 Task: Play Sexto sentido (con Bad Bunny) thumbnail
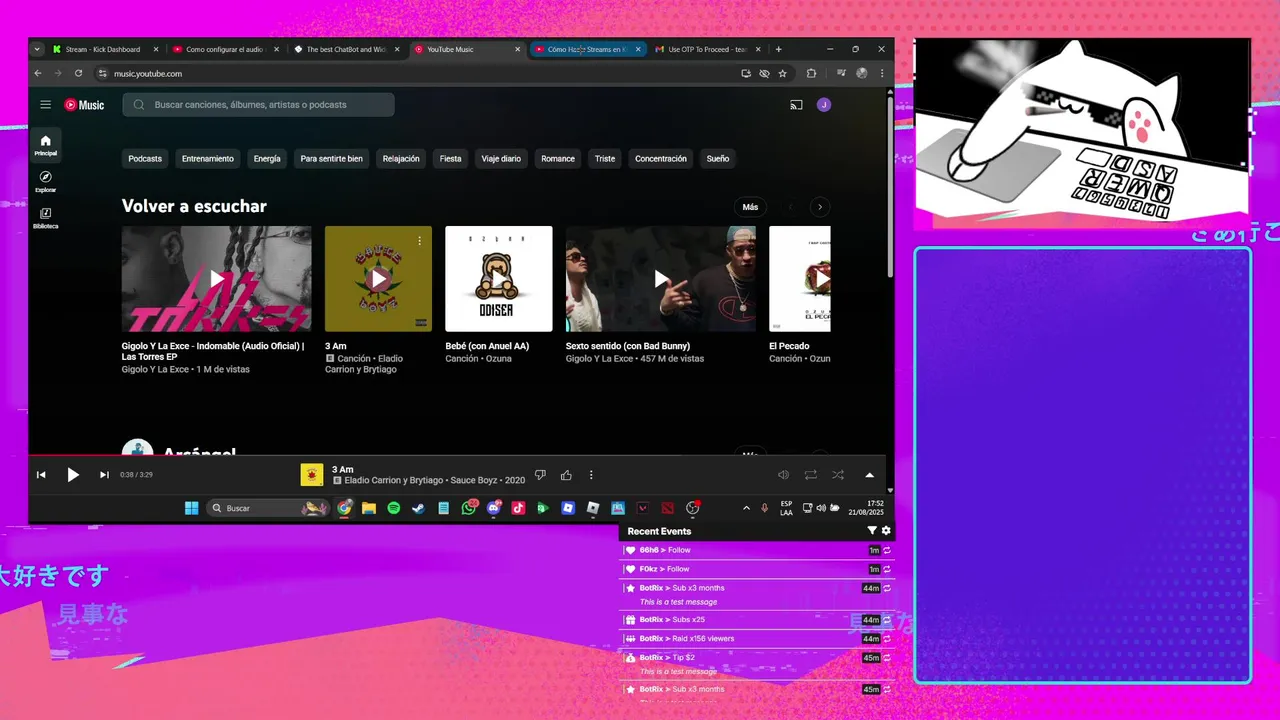coord(661,279)
